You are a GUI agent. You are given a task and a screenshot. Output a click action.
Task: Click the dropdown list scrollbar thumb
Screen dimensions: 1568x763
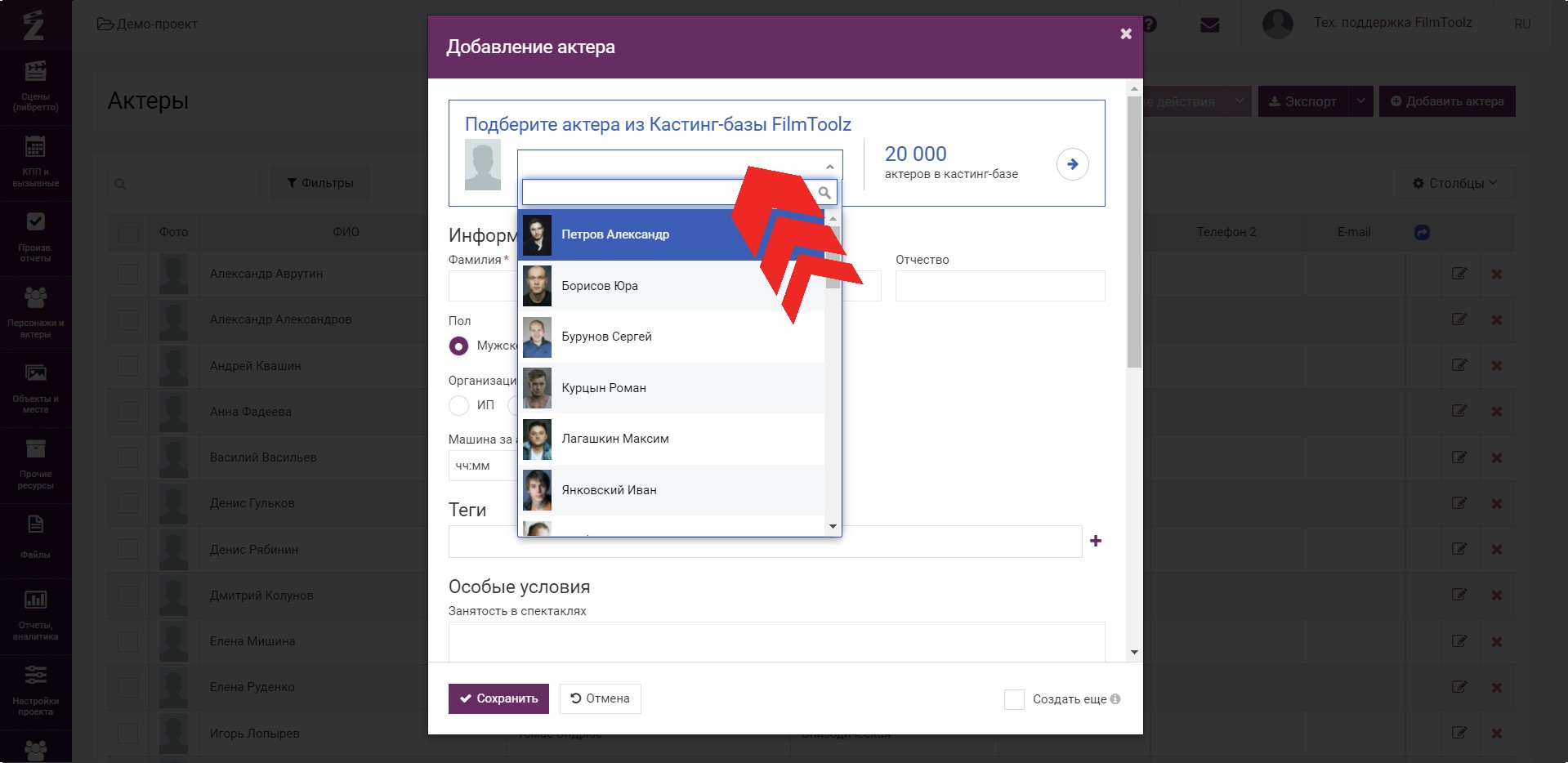point(833,257)
